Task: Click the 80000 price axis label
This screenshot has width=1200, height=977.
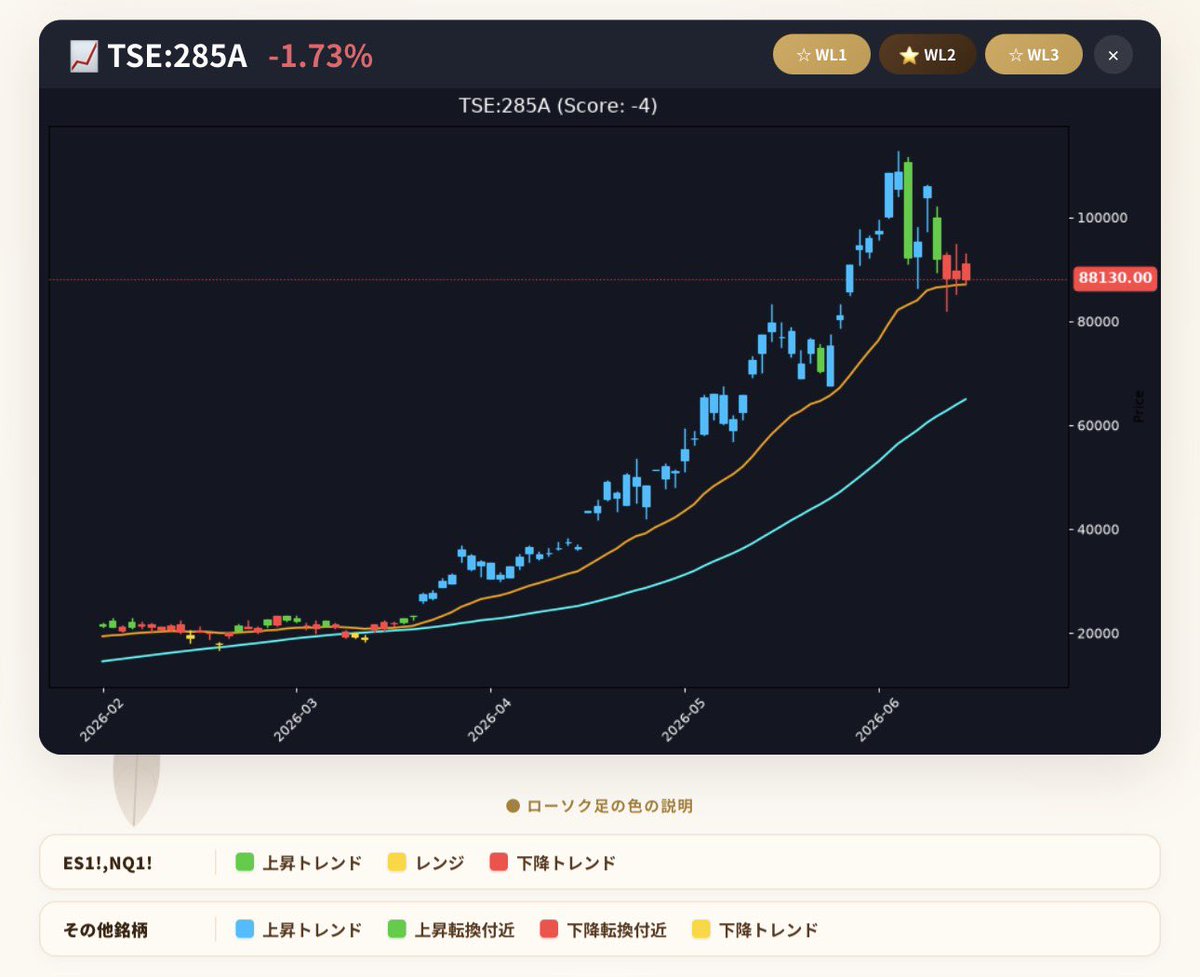Action: point(1098,322)
